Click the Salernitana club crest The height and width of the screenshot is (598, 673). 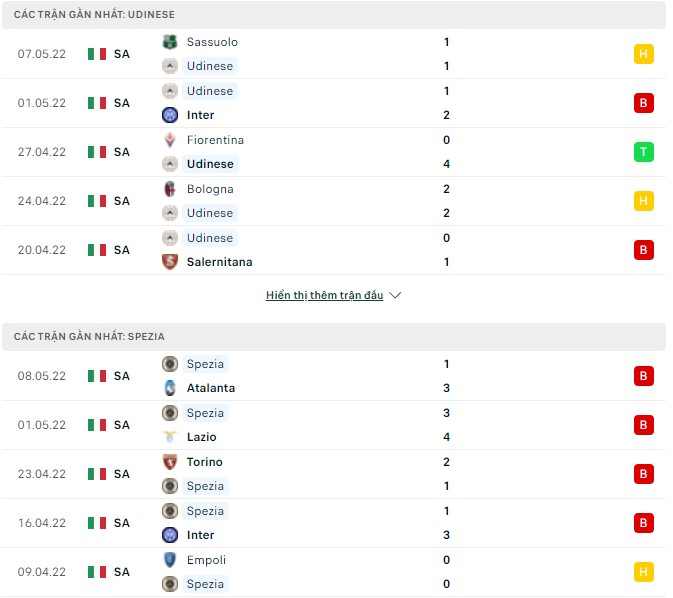point(170,262)
